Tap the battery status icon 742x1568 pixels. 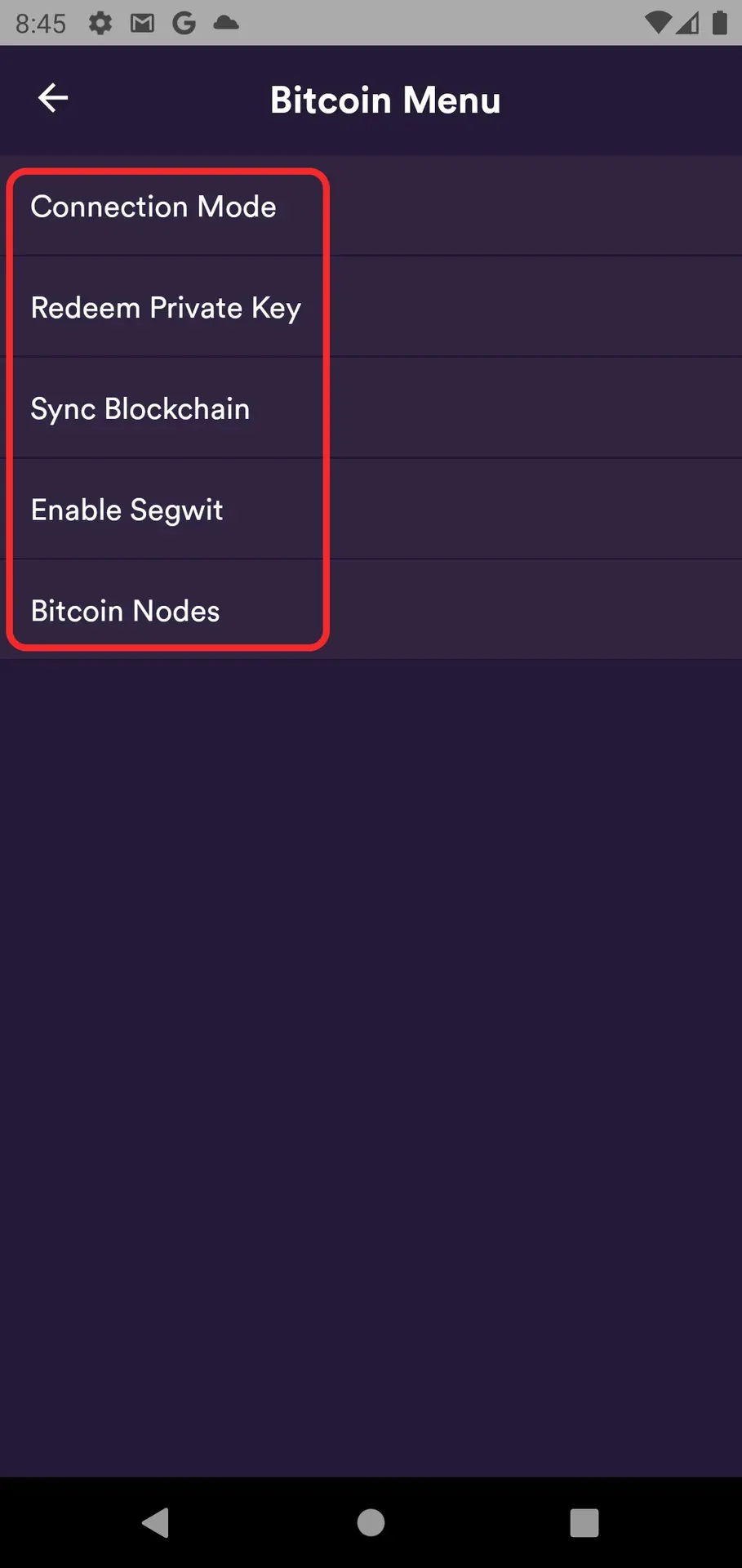coord(718,23)
